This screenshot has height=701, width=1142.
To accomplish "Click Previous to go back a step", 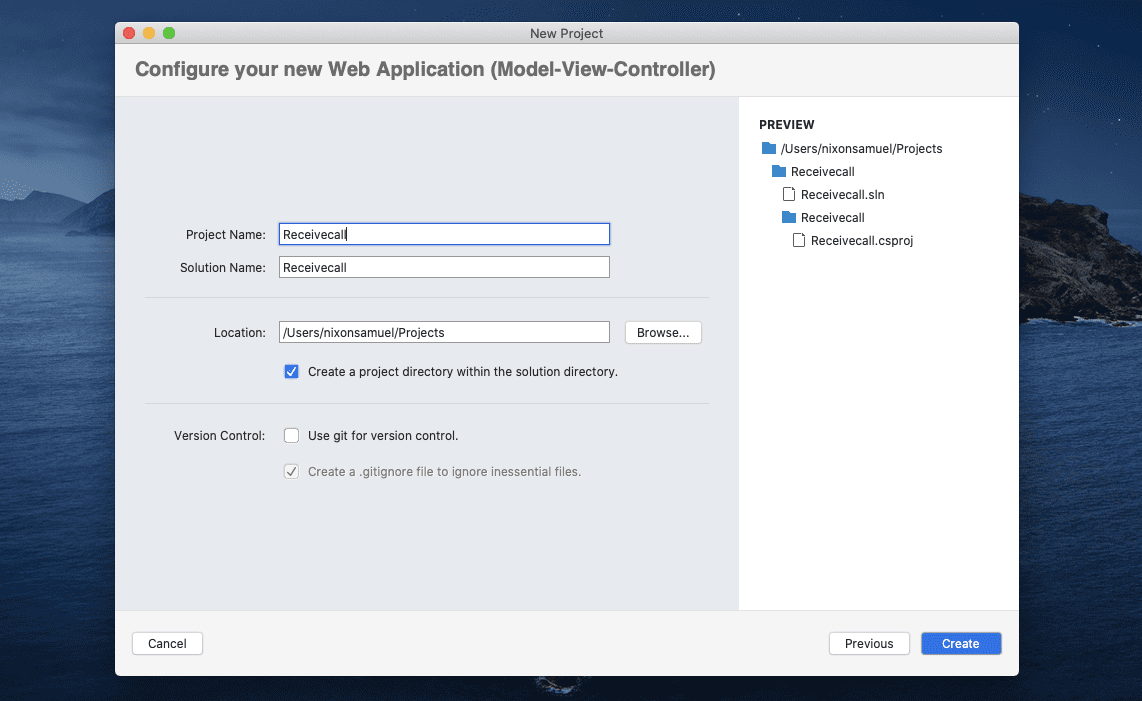I will [868, 643].
